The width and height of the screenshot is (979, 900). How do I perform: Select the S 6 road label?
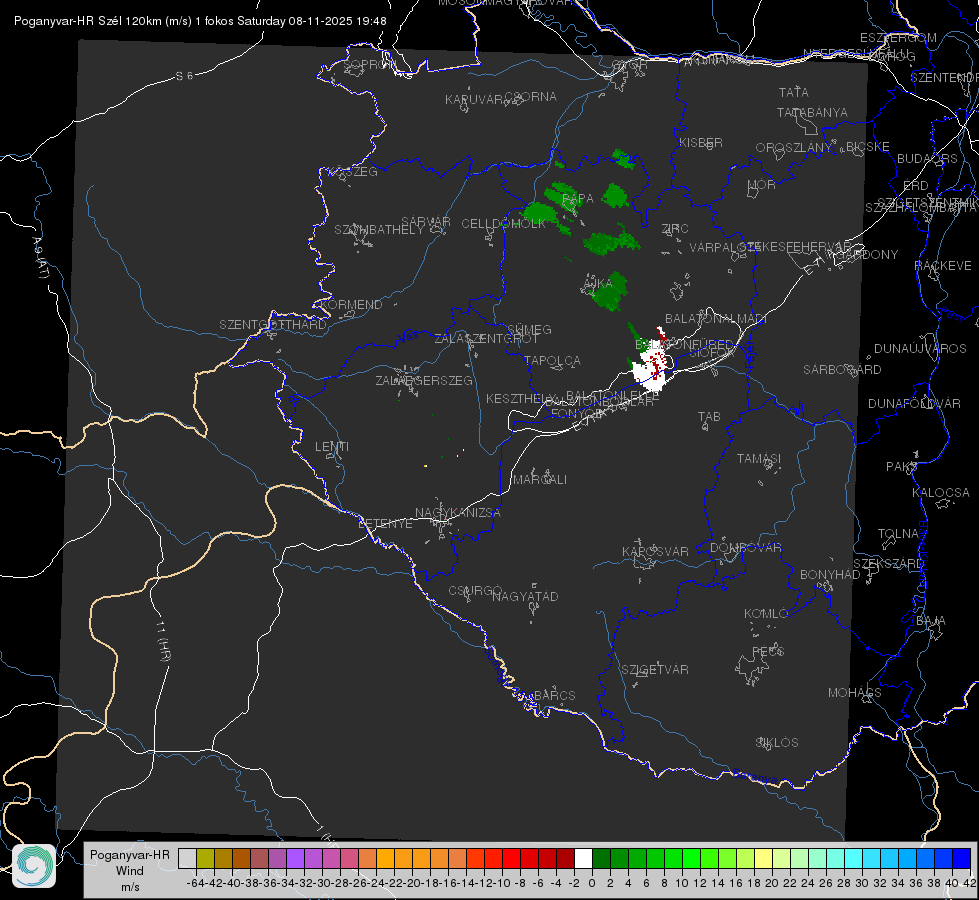pyautogui.click(x=184, y=76)
